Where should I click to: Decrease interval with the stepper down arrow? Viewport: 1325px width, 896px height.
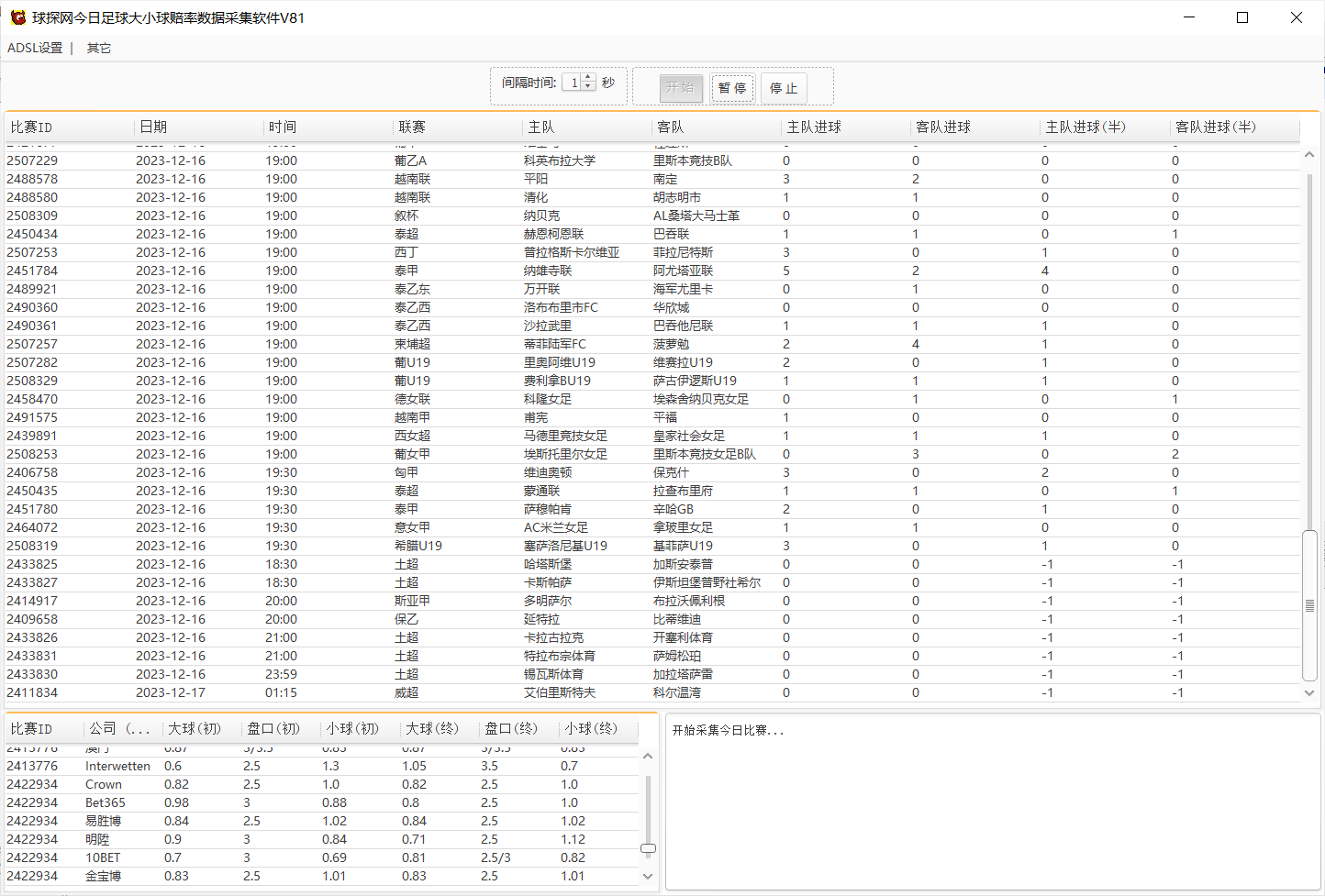[x=589, y=87]
